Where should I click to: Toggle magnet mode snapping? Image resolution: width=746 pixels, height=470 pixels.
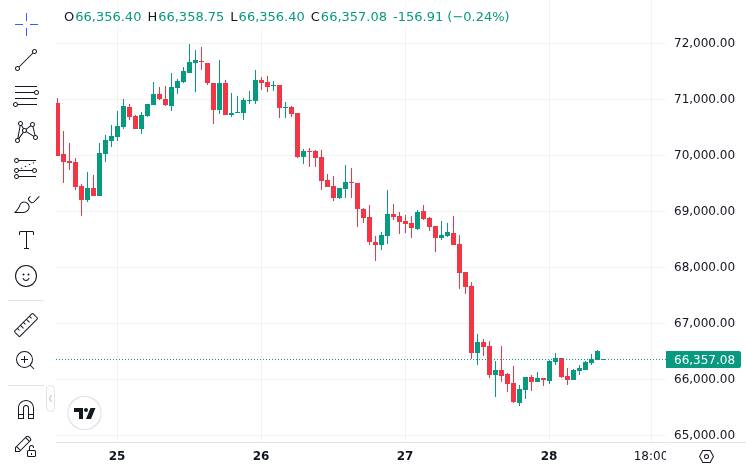pyautogui.click(x=26, y=410)
